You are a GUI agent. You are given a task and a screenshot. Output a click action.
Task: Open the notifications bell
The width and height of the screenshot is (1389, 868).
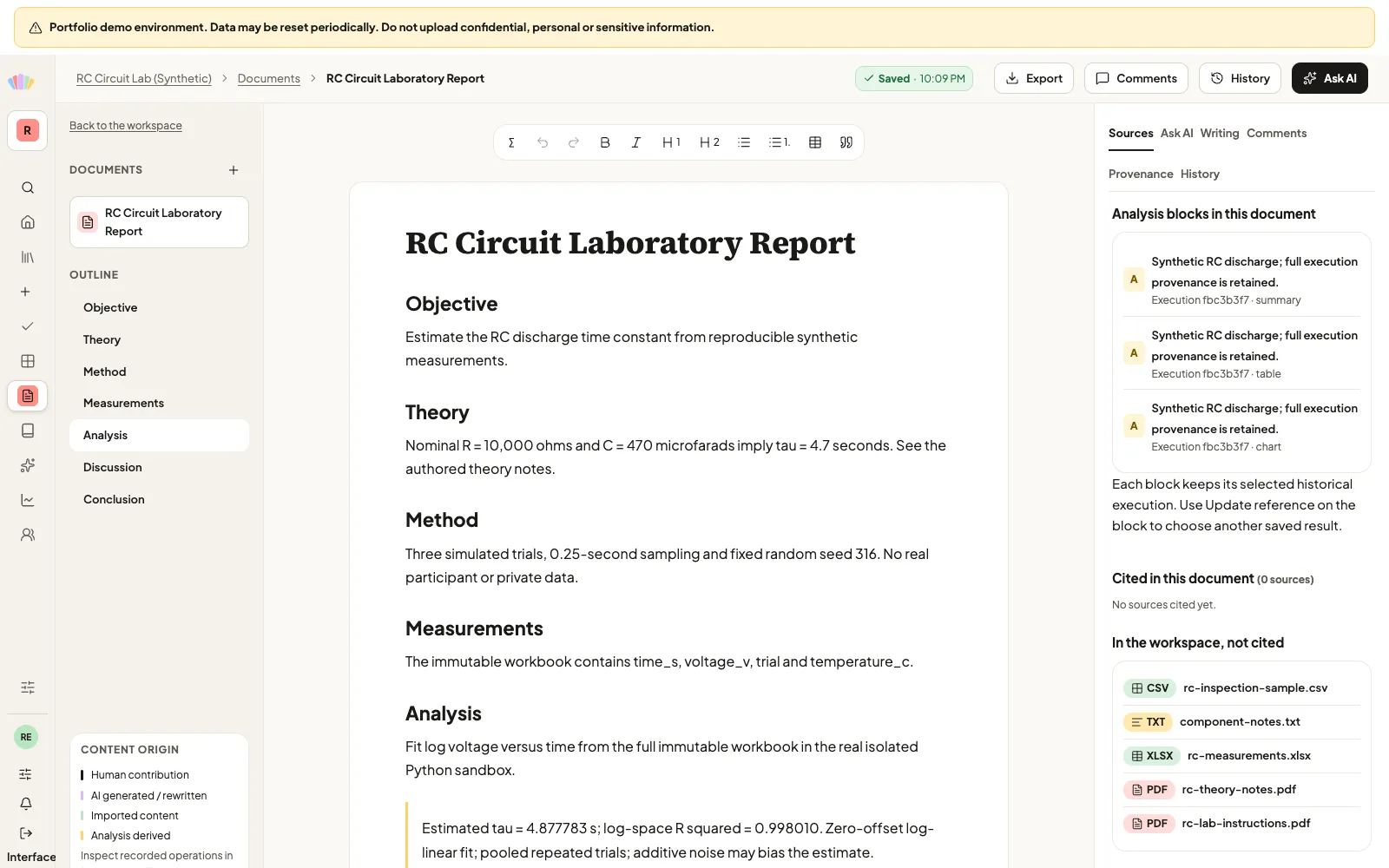pos(26,804)
